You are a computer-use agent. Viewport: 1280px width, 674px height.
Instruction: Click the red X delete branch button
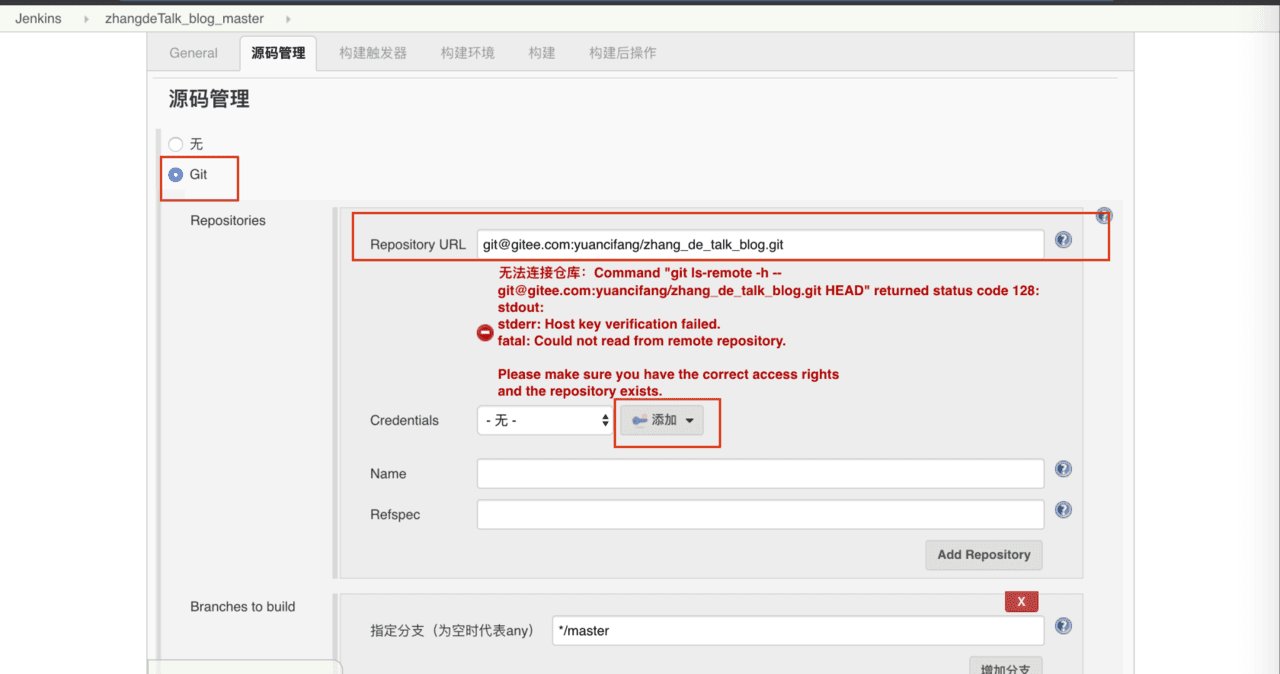coord(1022,602)
